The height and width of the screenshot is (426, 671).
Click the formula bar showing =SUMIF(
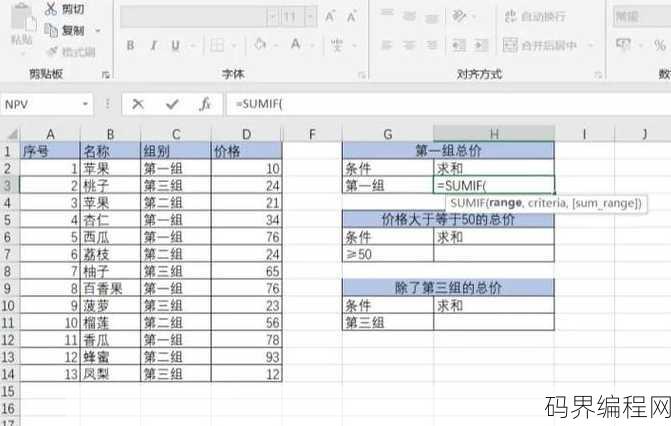coord(448,104)
